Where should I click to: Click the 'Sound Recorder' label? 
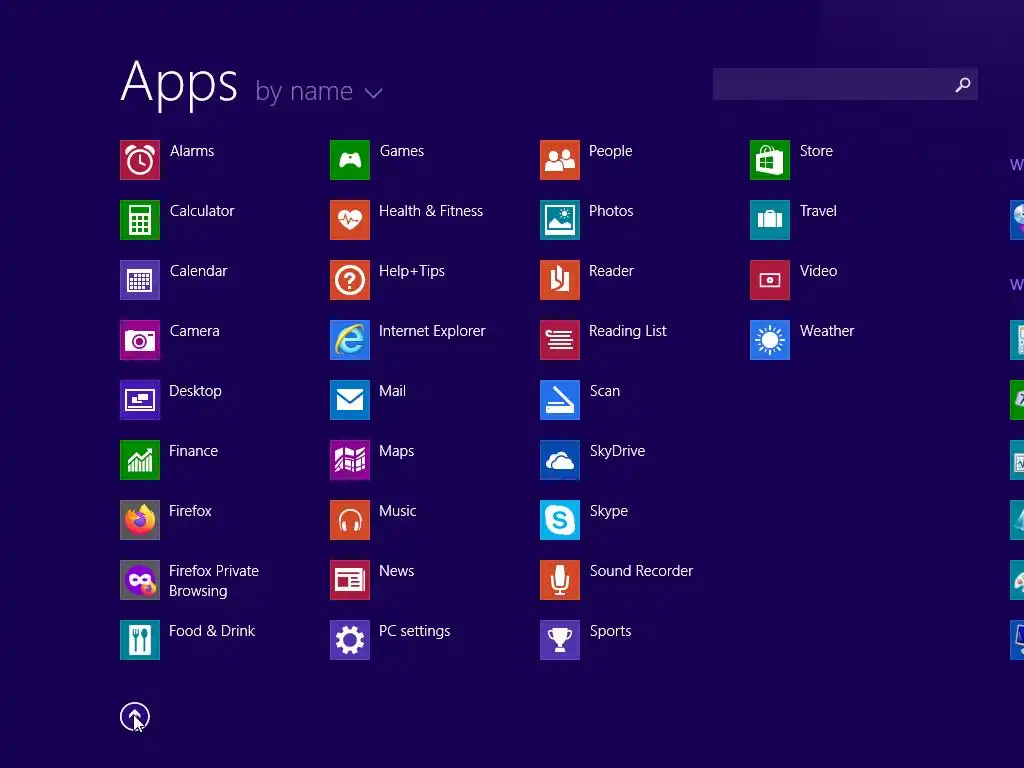[x=641, y=571]
